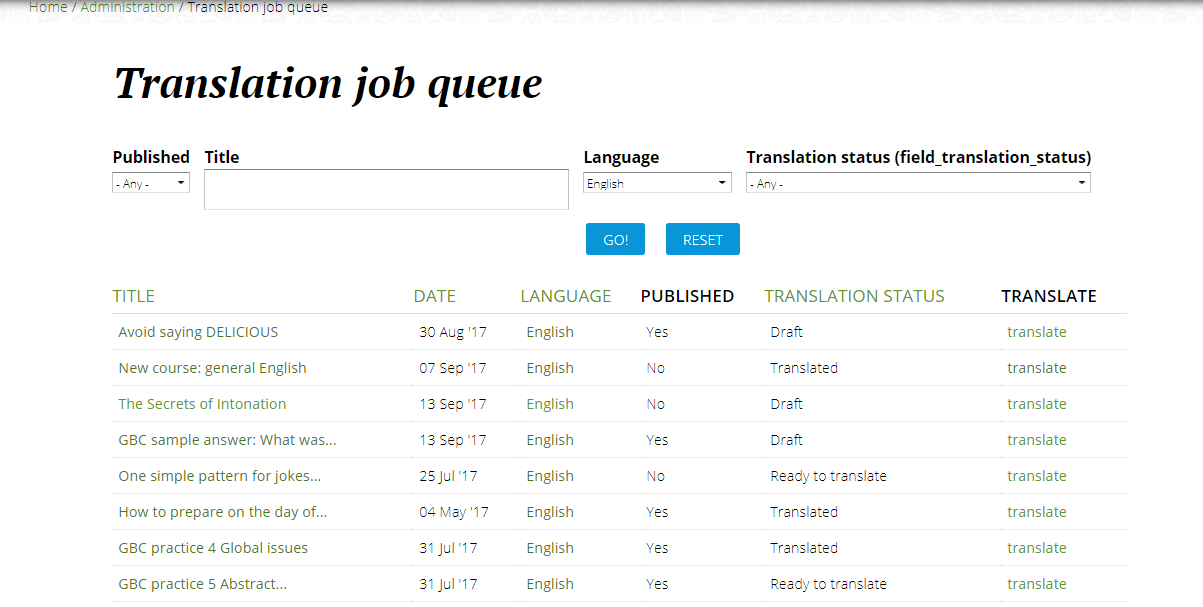Click into the Title filter text field
This screenshot has width=1203, height=607.
(x=386, y=190)
